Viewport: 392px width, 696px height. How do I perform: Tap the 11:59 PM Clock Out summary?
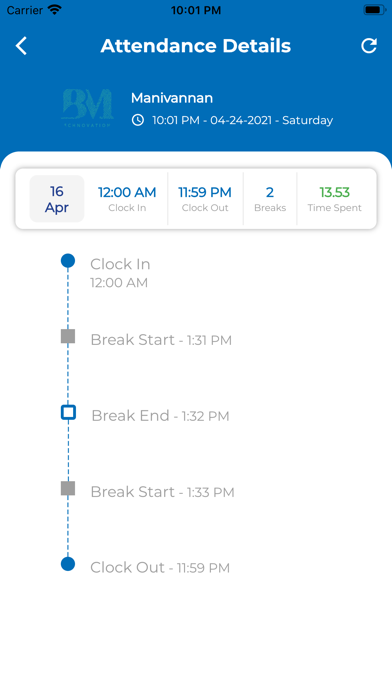(x=205, y=199)
